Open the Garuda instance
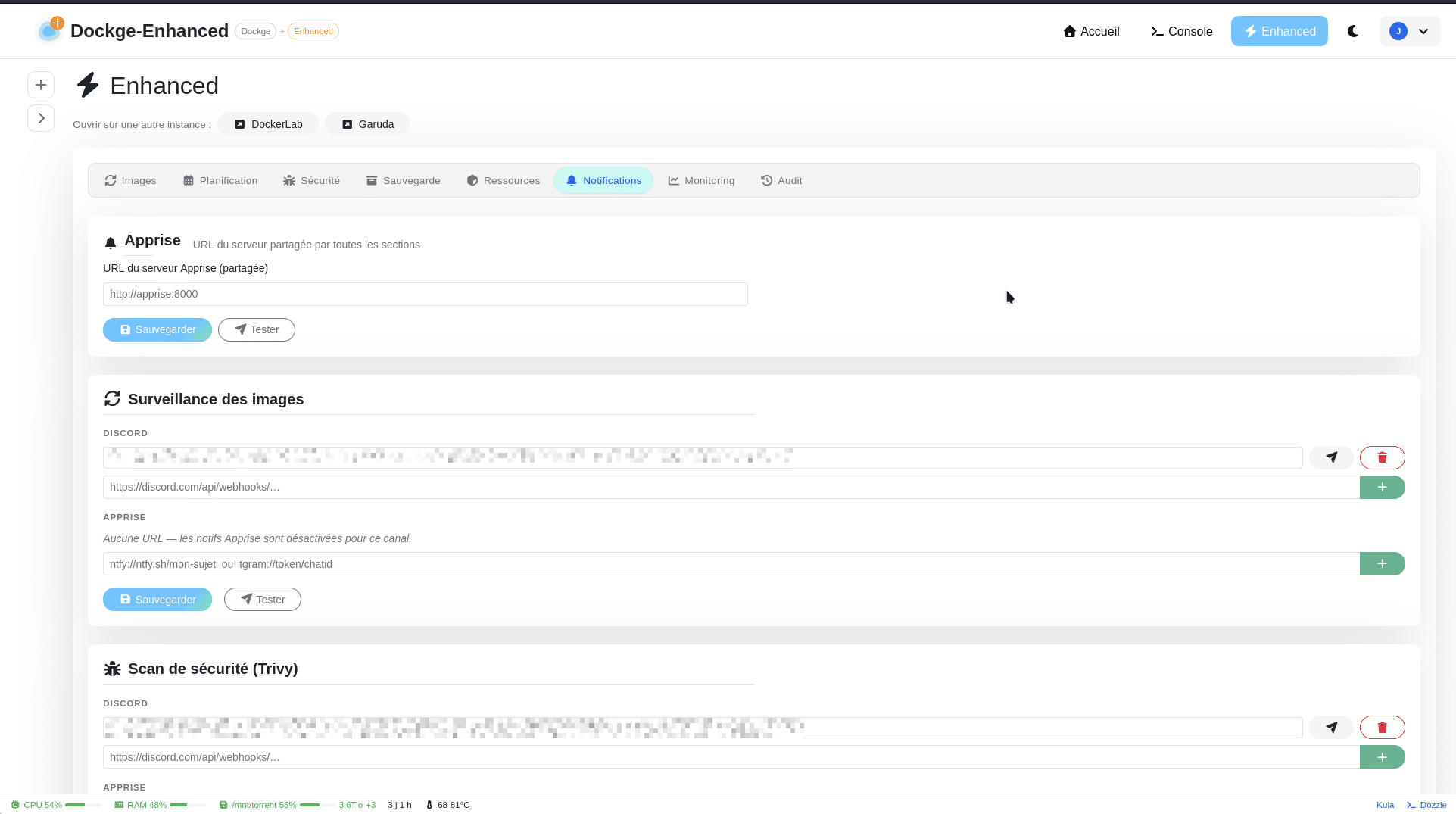The width and height of the screenshot is (1456, 814). (367, 124)
